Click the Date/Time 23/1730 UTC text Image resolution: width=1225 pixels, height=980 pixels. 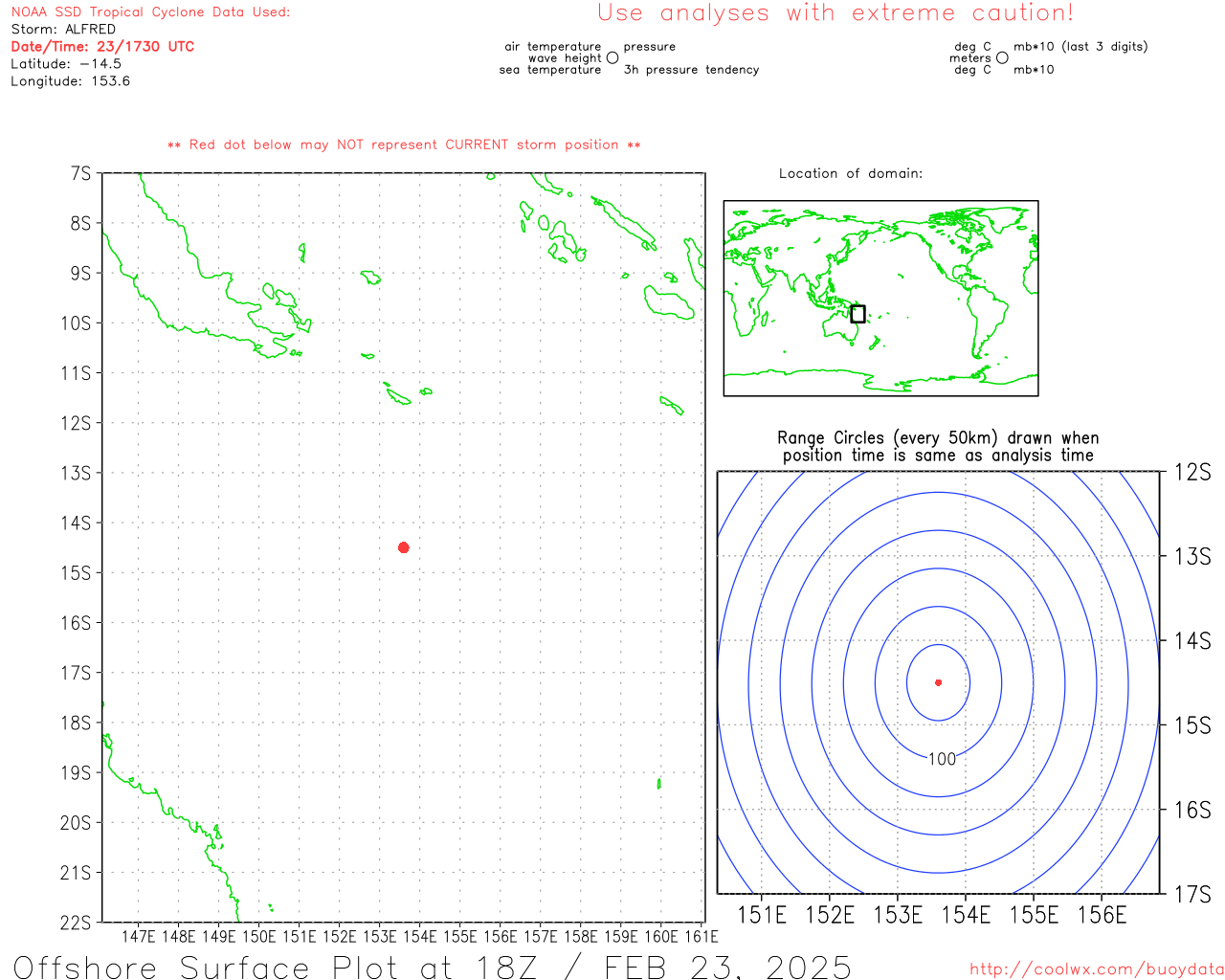(102, 46)
